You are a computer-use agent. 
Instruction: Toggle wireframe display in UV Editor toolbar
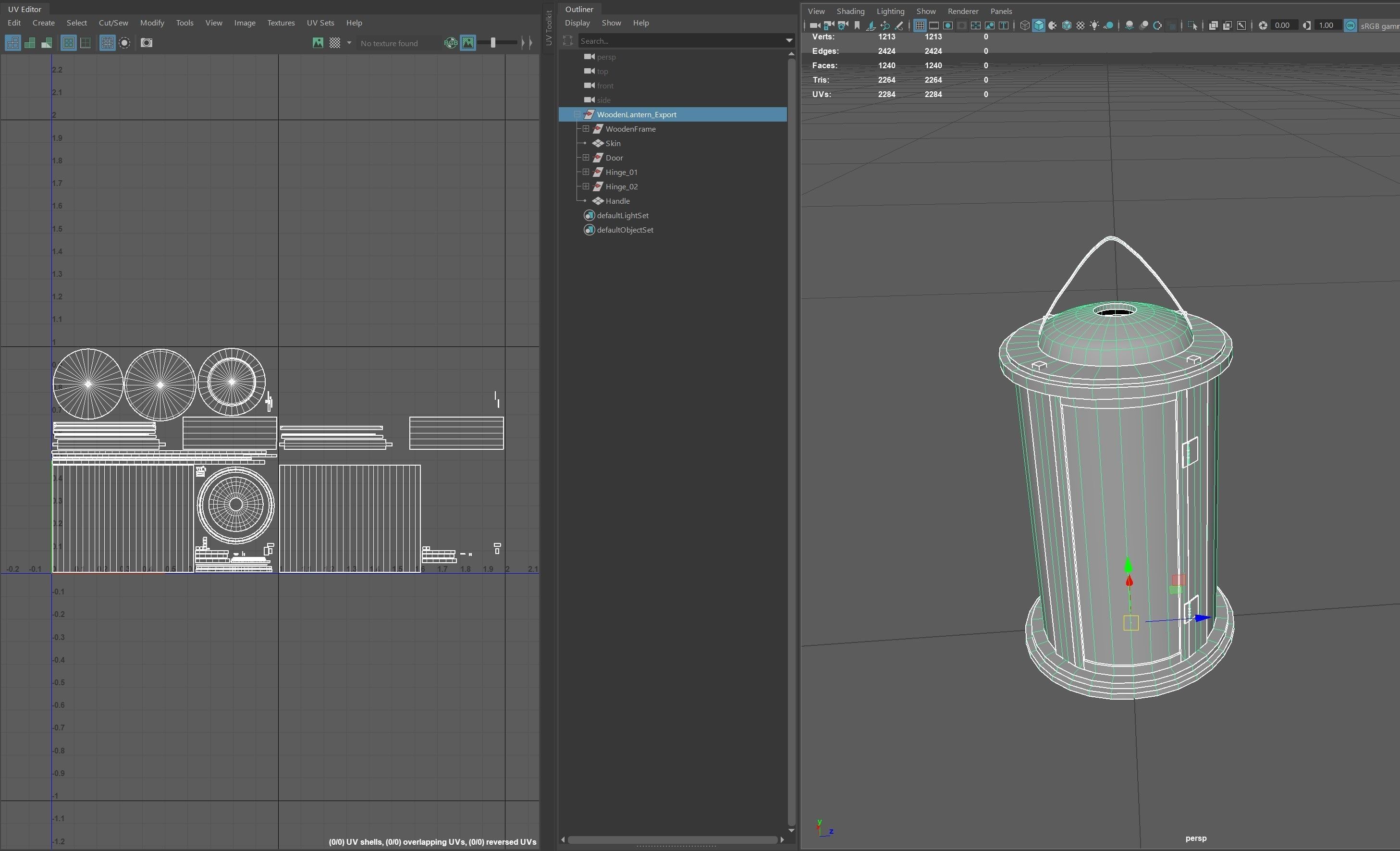point(12,43)
